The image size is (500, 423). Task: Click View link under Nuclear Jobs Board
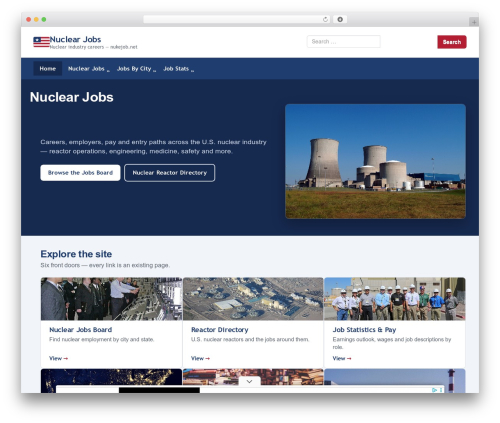pos(59,358)
